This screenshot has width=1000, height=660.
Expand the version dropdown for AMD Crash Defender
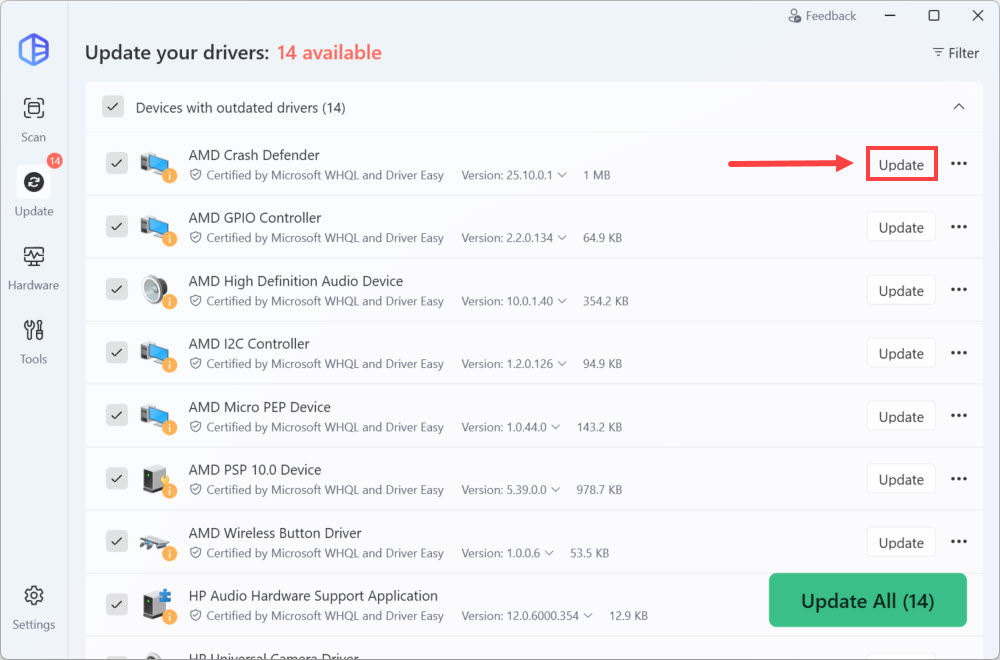click(562, 175)
